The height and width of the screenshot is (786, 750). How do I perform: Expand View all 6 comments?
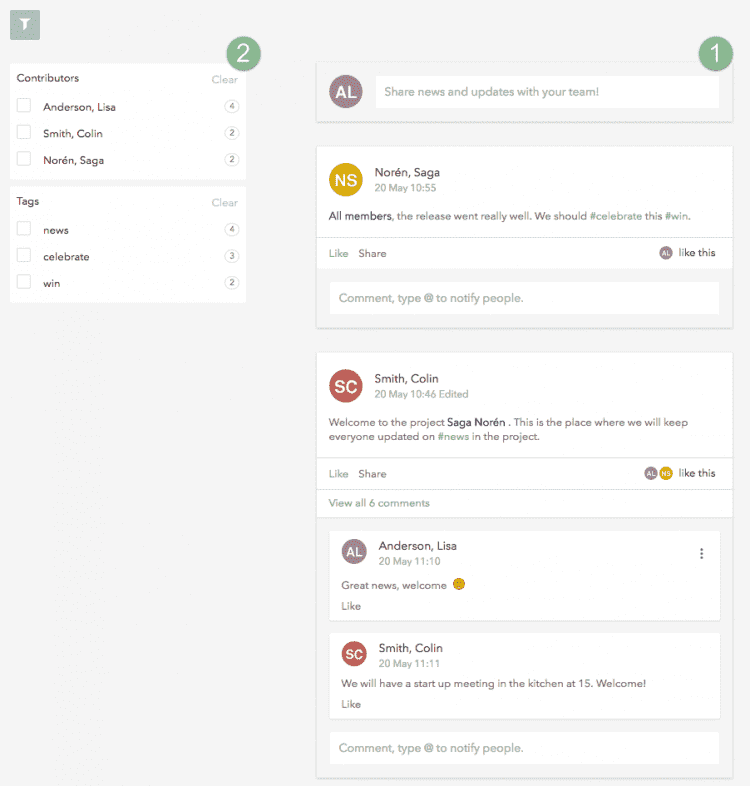pos(379,503)
